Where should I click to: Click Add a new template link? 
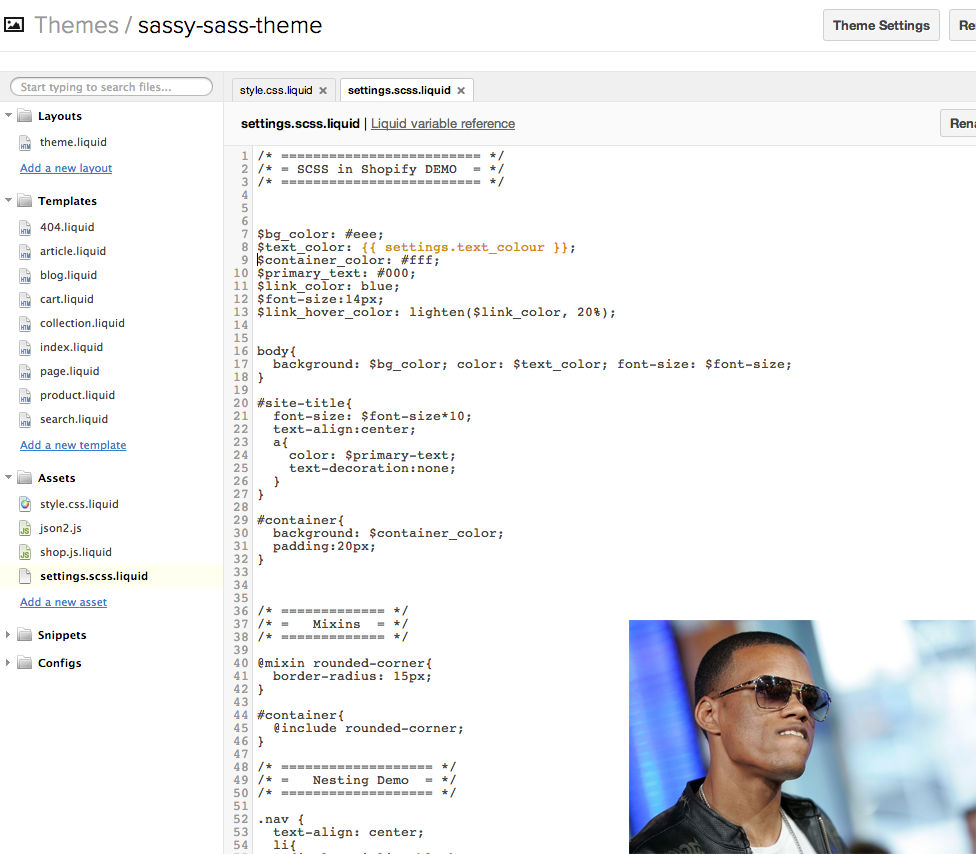(x=73, y=445)
